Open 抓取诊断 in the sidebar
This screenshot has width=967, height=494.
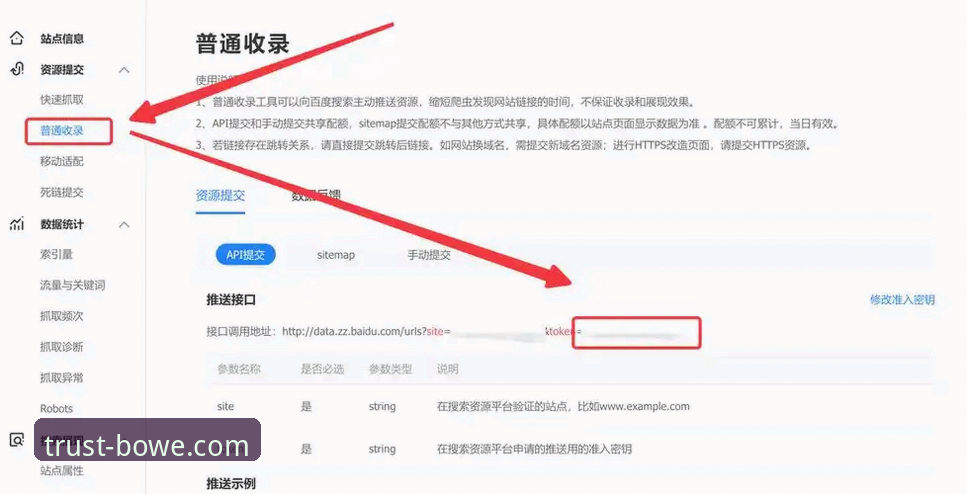(x=62, y=347)
